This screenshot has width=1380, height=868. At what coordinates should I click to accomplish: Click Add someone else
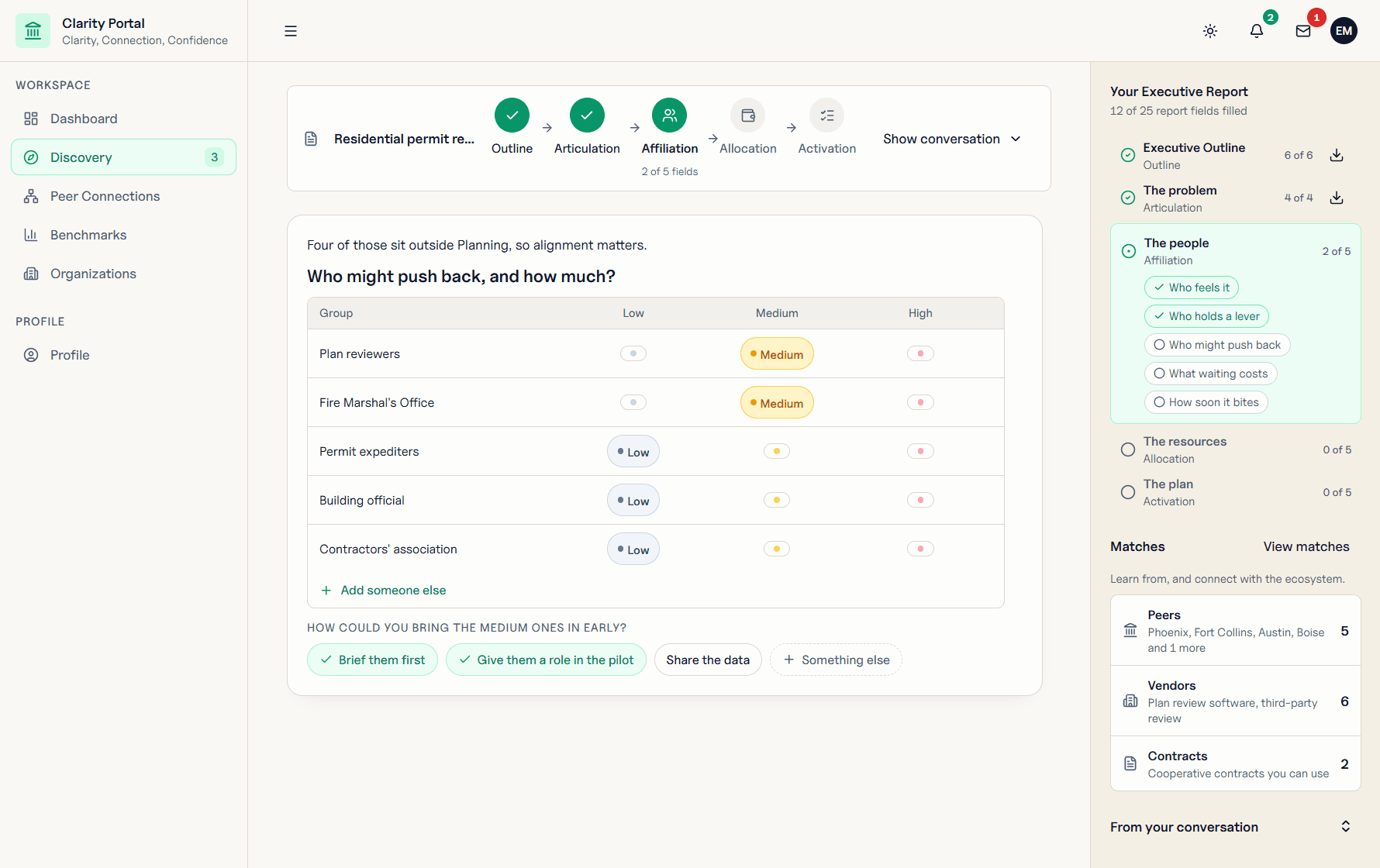click(384, 590)
